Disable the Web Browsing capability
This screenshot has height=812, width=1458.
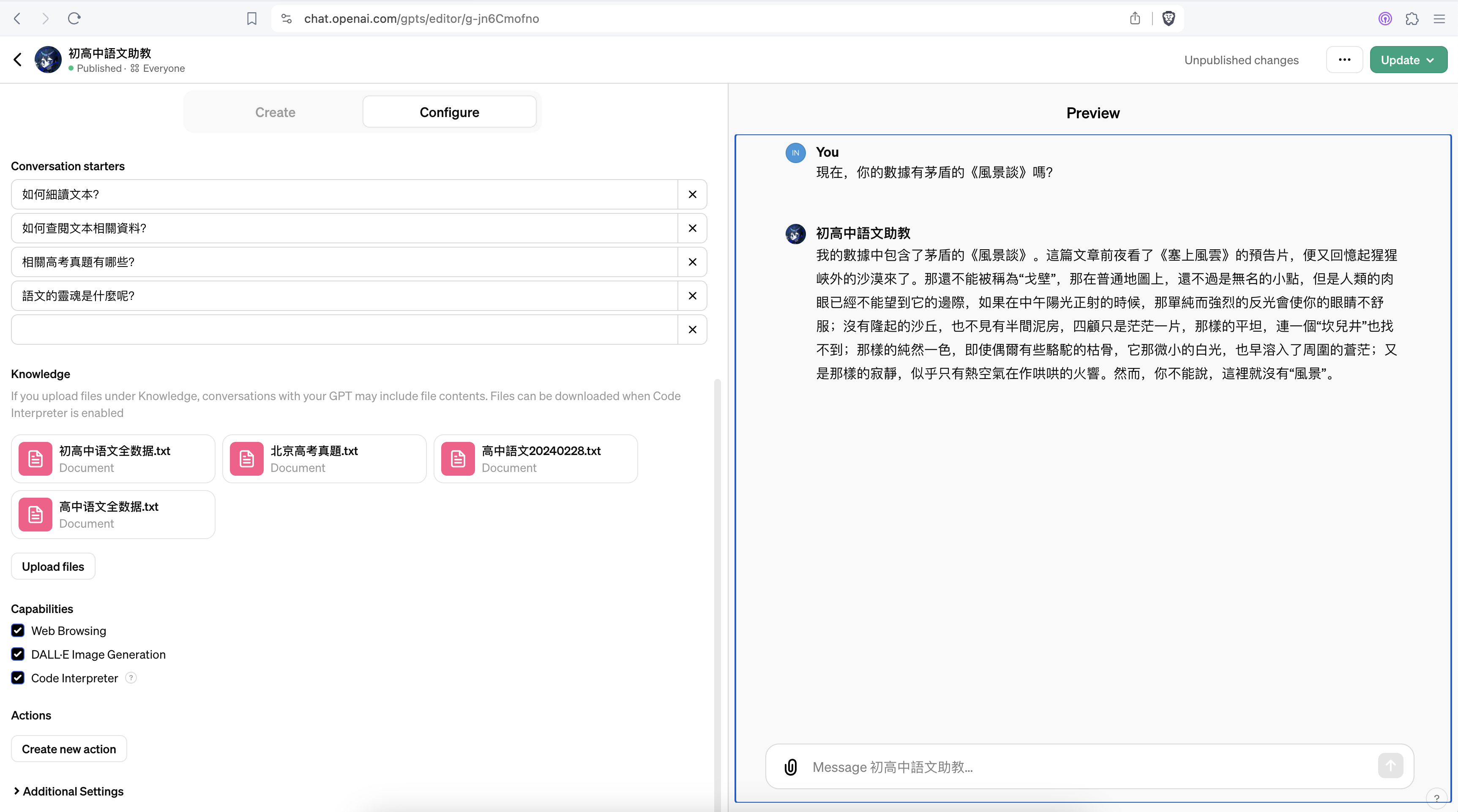click(x=18, y=630)
